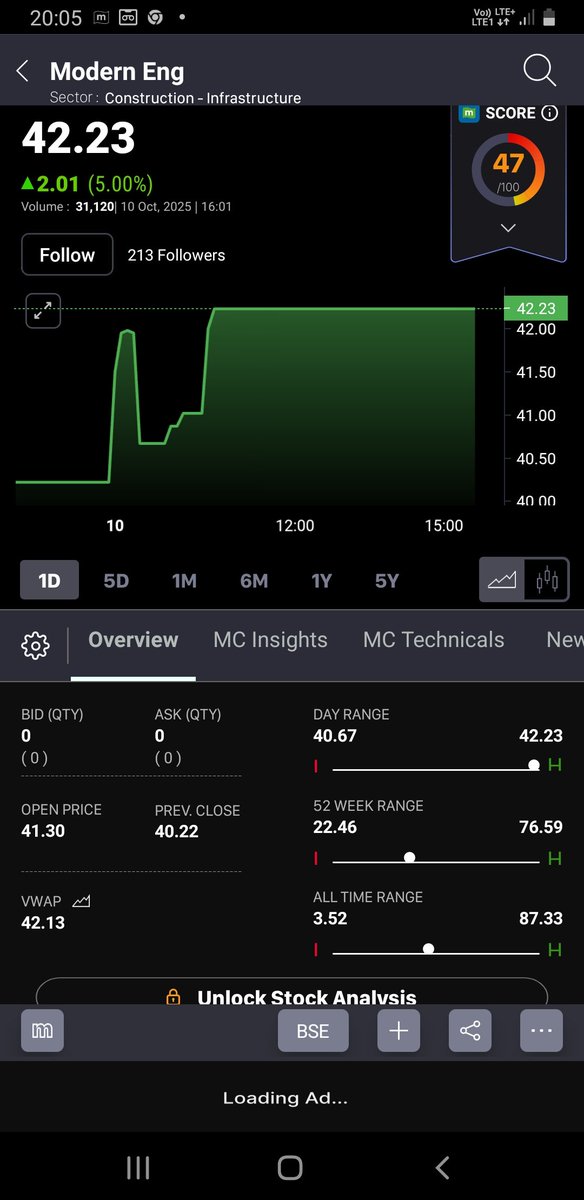Switch to candlestick chart view
This screenshot has height=1200, width=584.
click(x=546, y=580)
